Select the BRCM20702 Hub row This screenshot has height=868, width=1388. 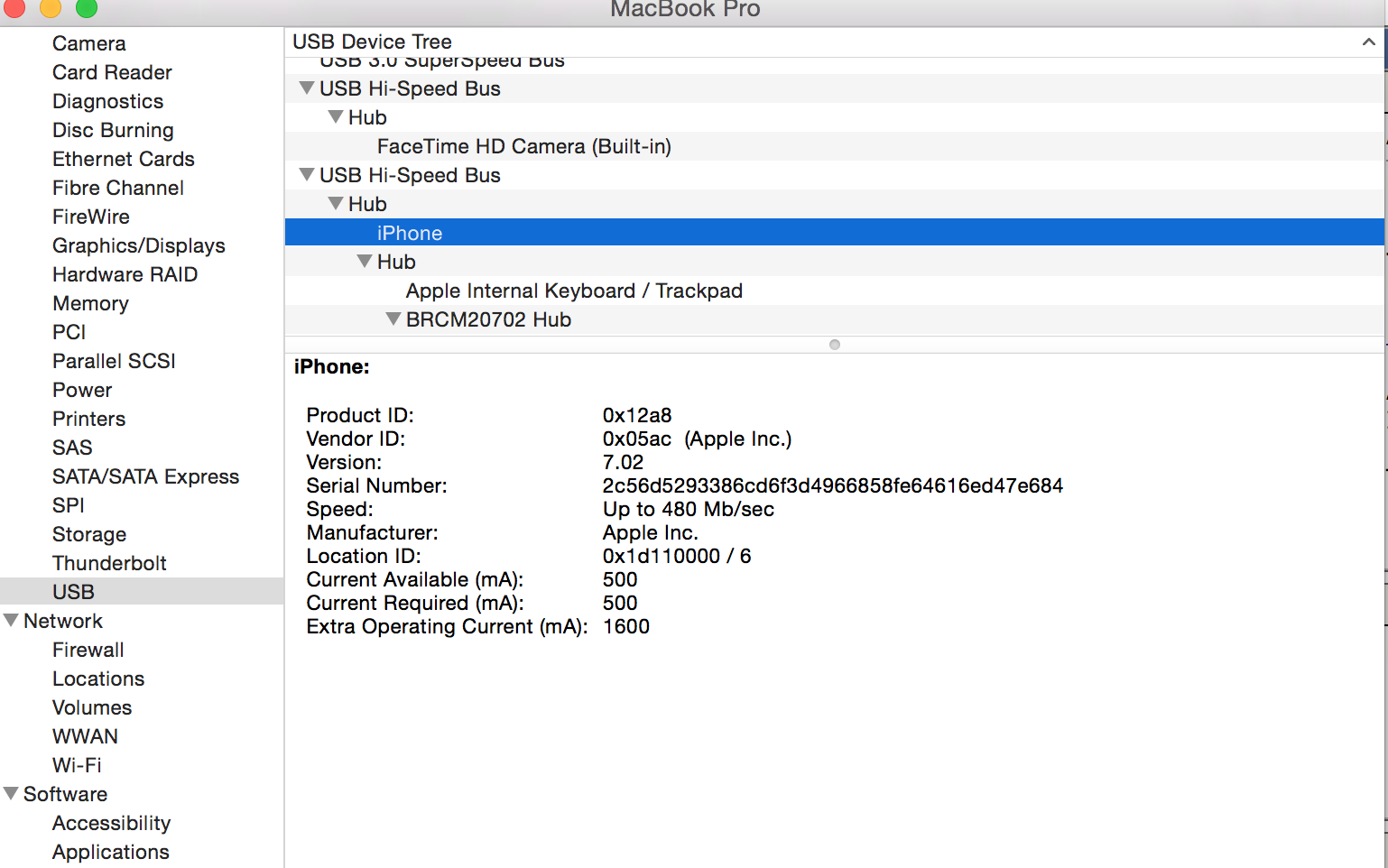tap(835, 319)
